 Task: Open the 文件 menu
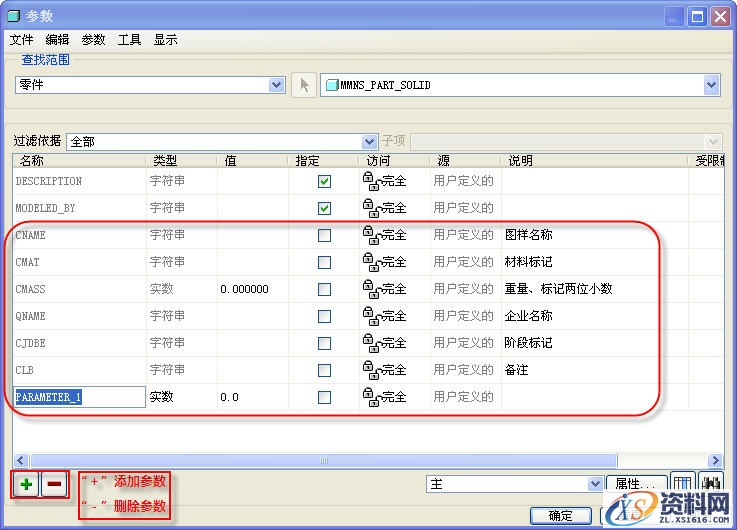pos(21,40)
